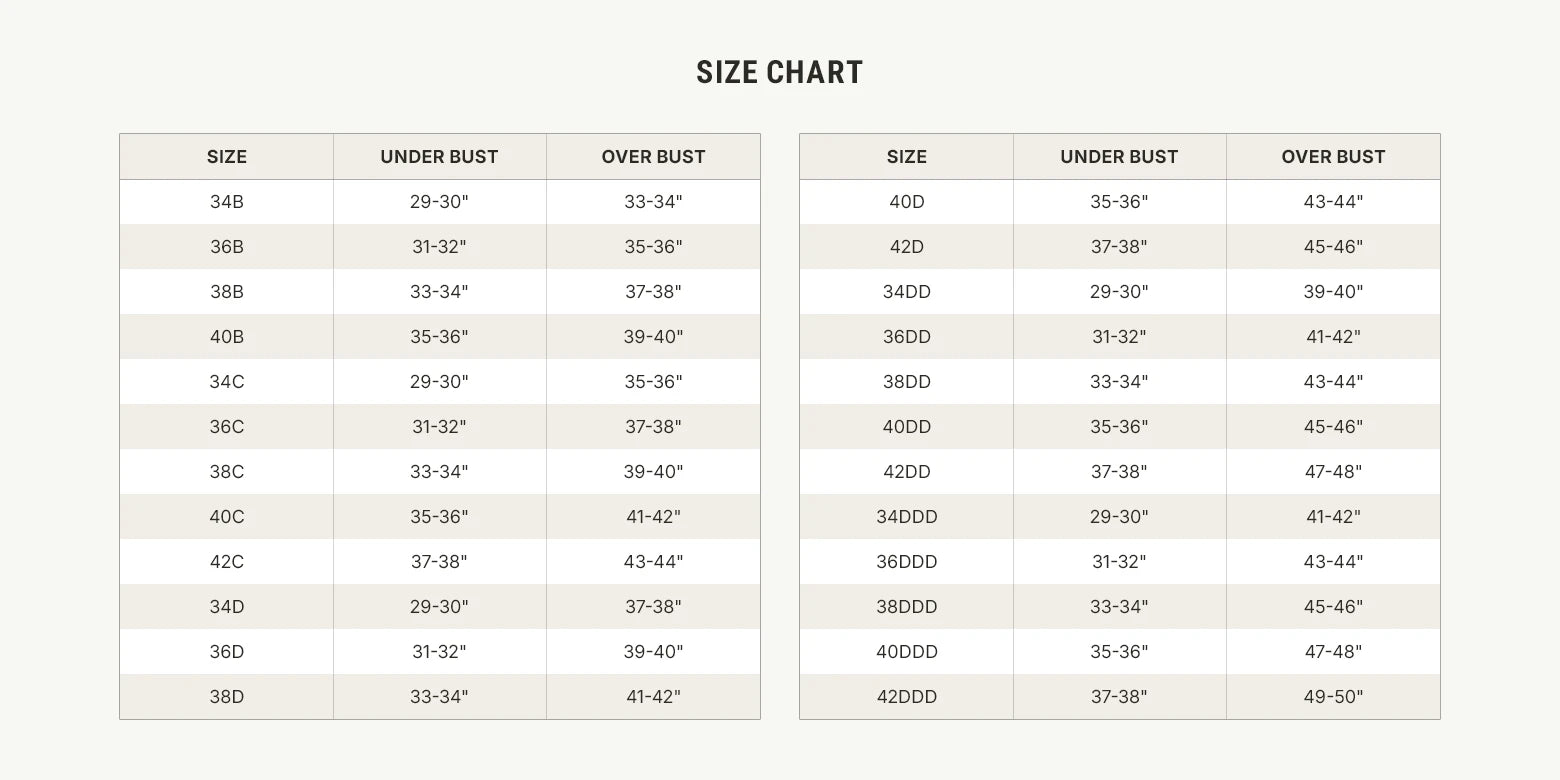Click the right table UNDER BUST header
The image size is (1560, 780).
(x=1119, y=157)
